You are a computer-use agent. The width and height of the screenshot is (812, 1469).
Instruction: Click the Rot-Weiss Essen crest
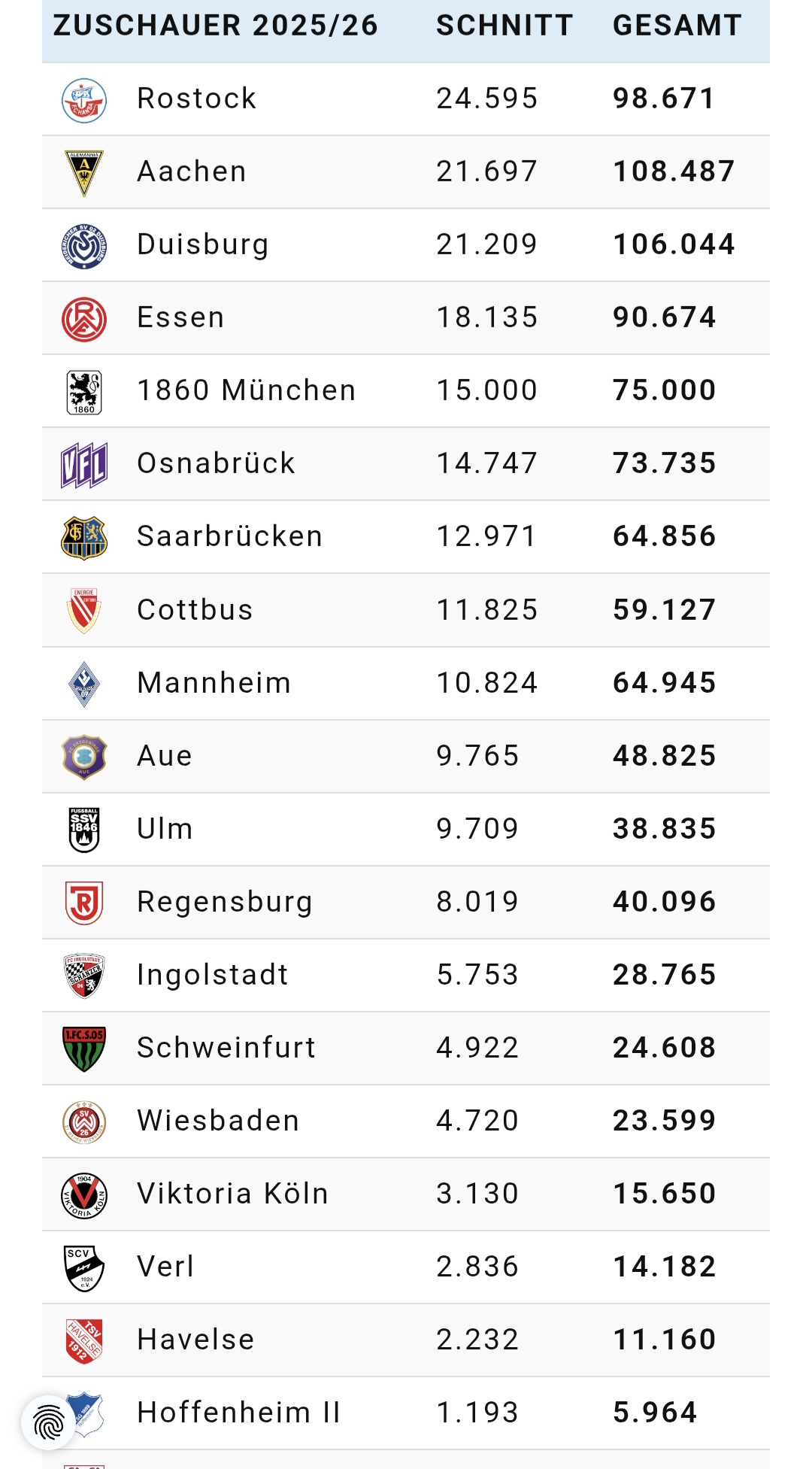click(84, 319)
